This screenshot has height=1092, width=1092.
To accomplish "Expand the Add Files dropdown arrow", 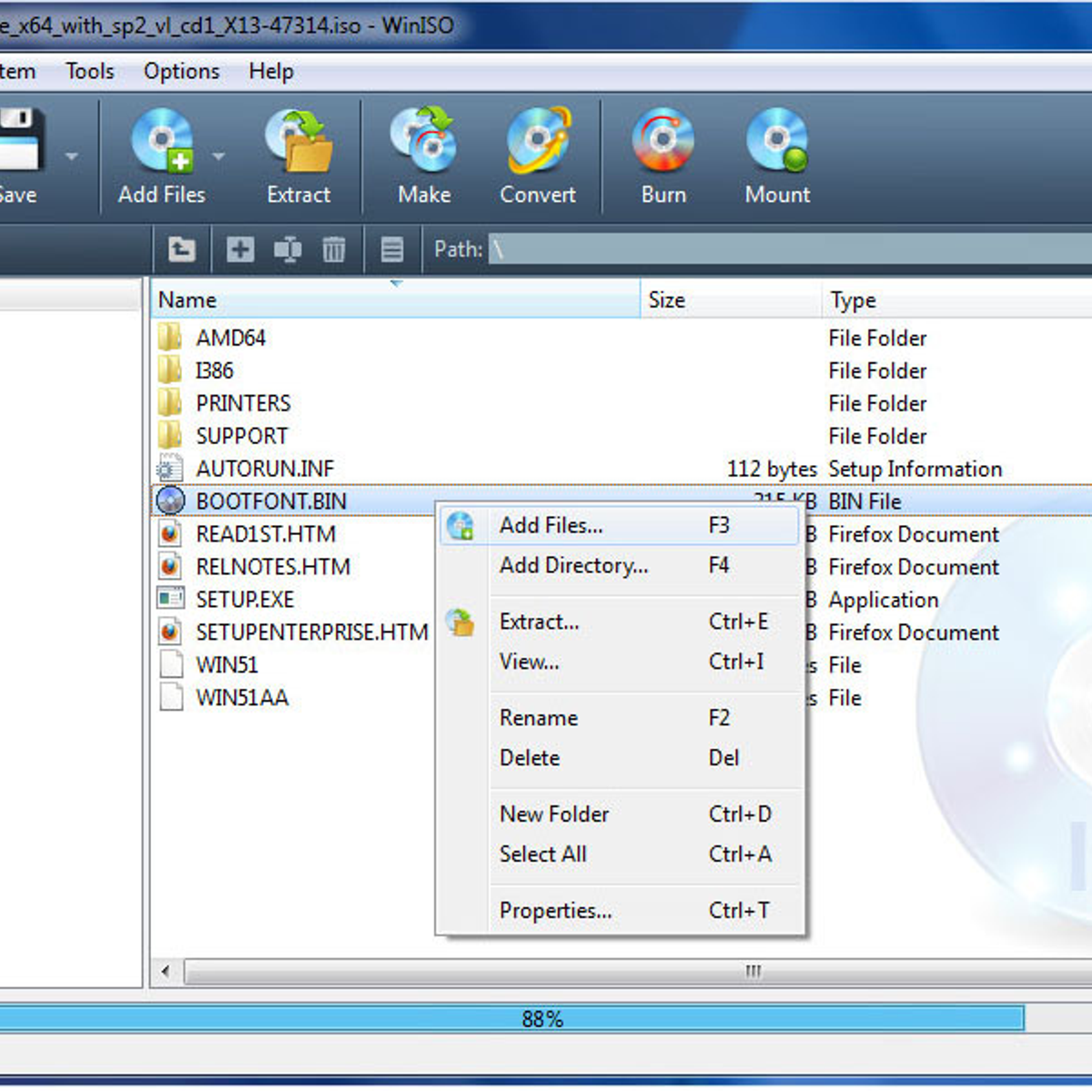I will (218, 157).
